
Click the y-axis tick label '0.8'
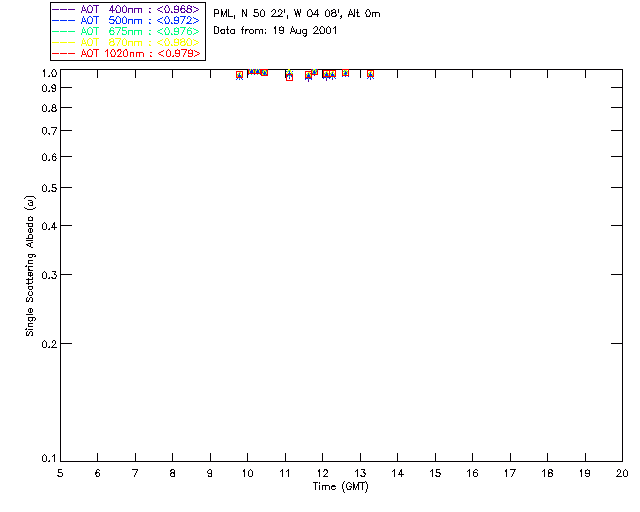(49, 108)
